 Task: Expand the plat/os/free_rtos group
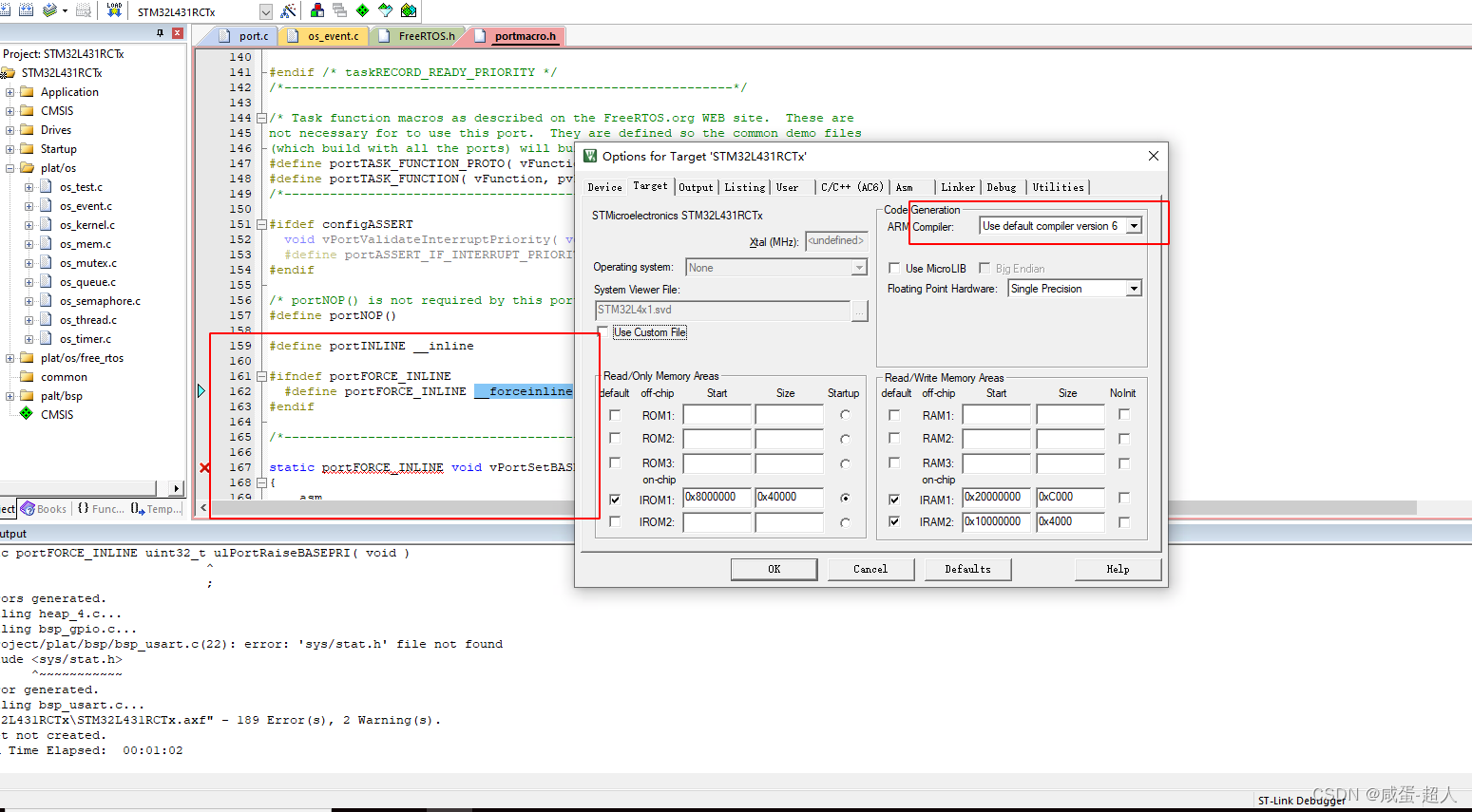pos(10,358)
